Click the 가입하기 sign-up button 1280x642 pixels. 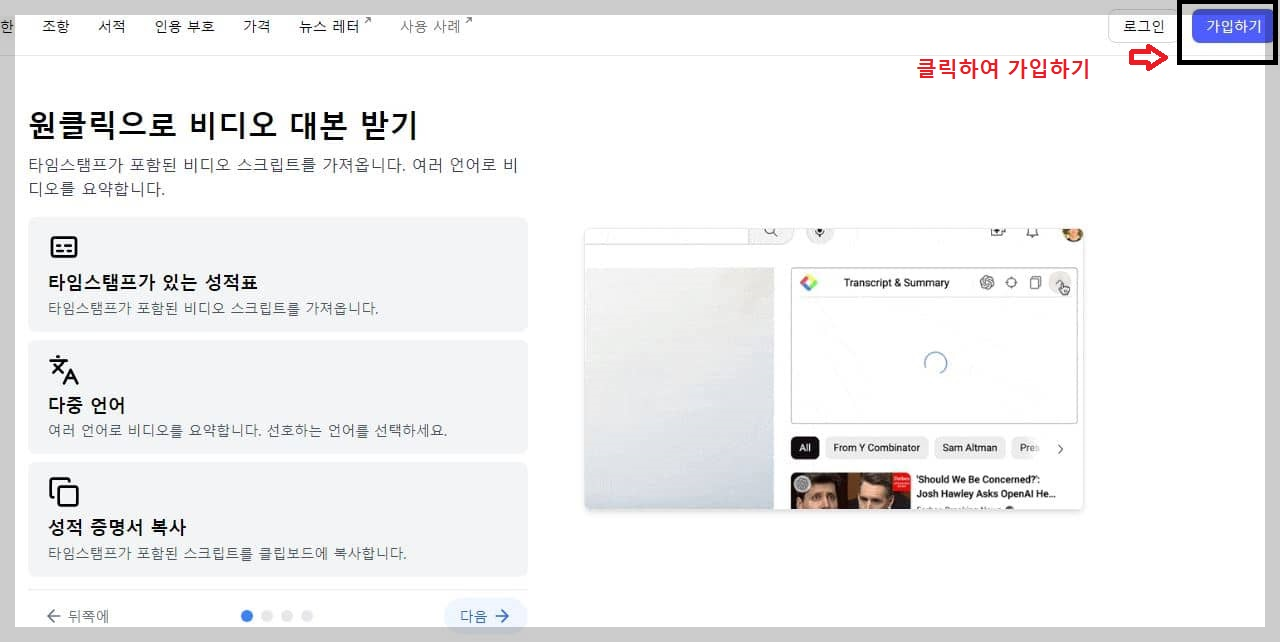pos(1233,27)
